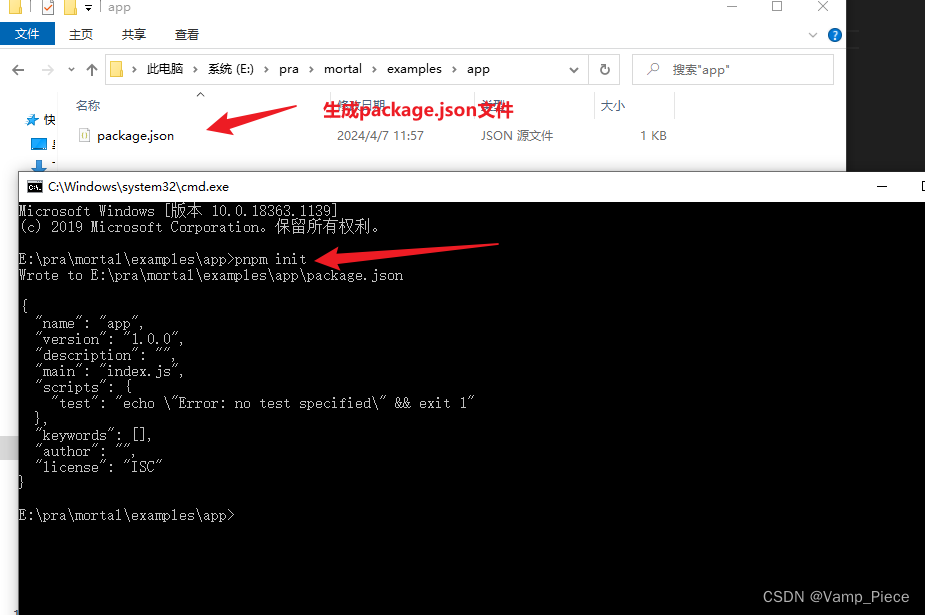
Task: Click the folder icon in address bar
Action: (x=117, y=70)
